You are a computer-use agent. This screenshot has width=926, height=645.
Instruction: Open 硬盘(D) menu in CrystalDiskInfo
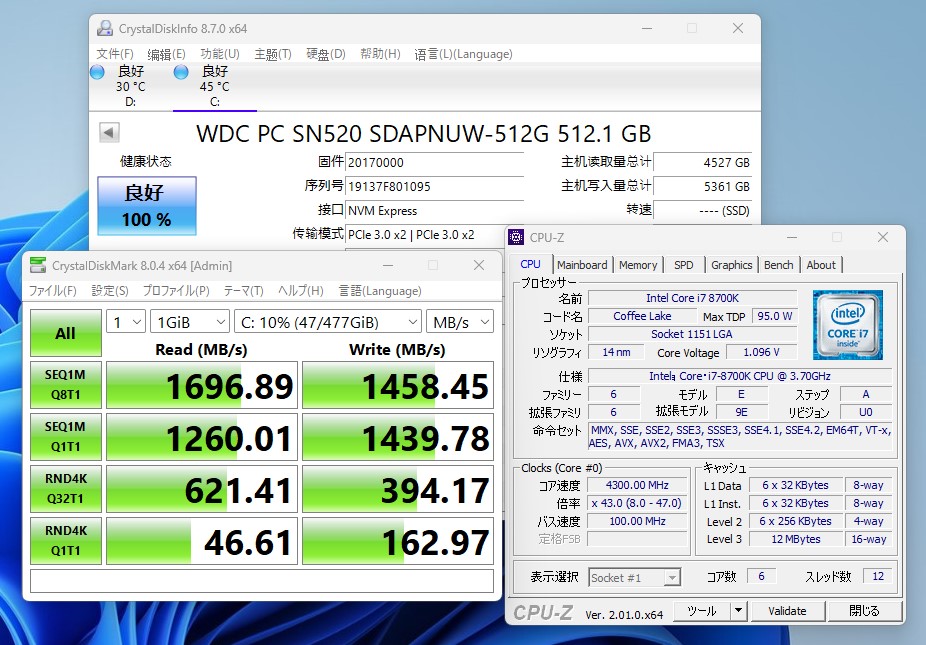(325, 54)
